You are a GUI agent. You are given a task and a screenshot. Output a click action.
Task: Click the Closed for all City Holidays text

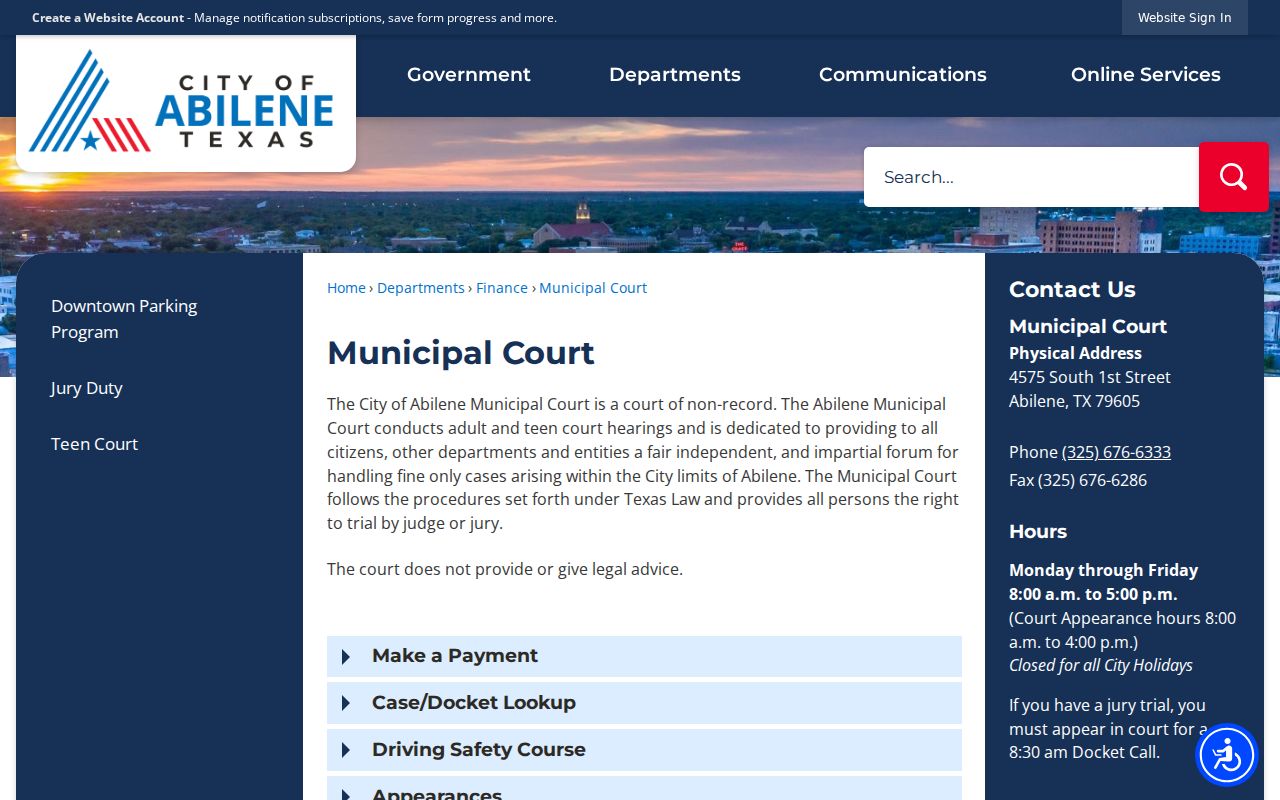pos(1101,665)
